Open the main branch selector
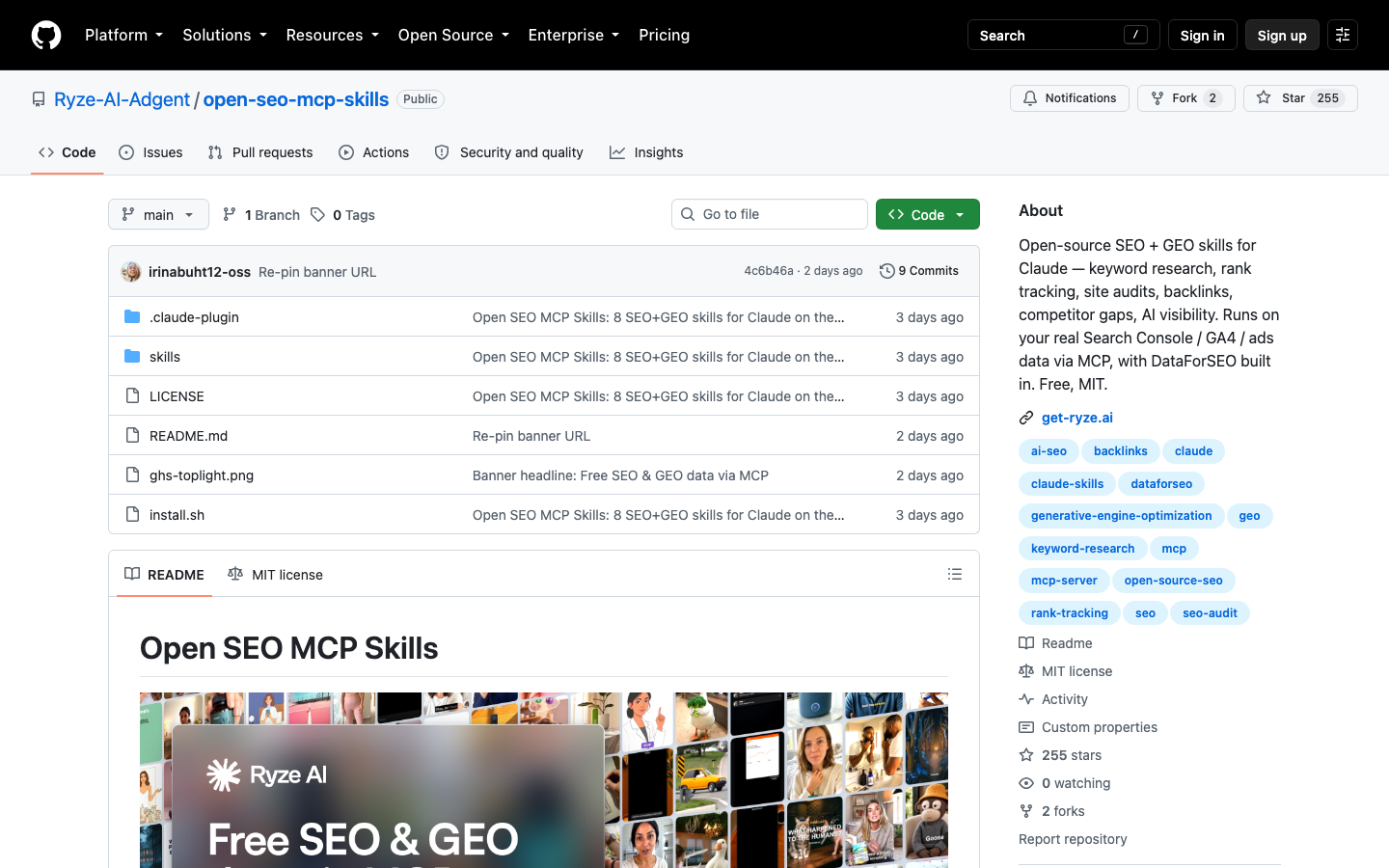Image resolution: width=1389 pixels, height=868 pixels. [x=158, y=214]
